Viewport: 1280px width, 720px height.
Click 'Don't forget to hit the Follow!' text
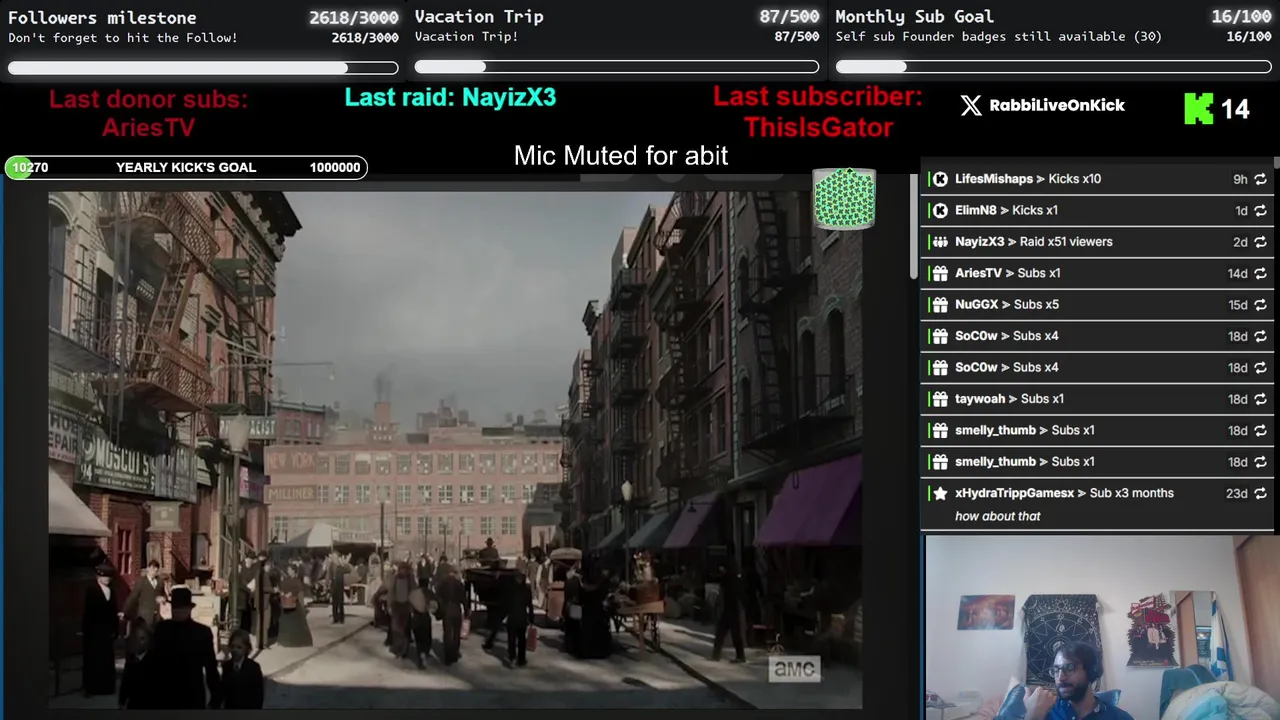point(123,38)
